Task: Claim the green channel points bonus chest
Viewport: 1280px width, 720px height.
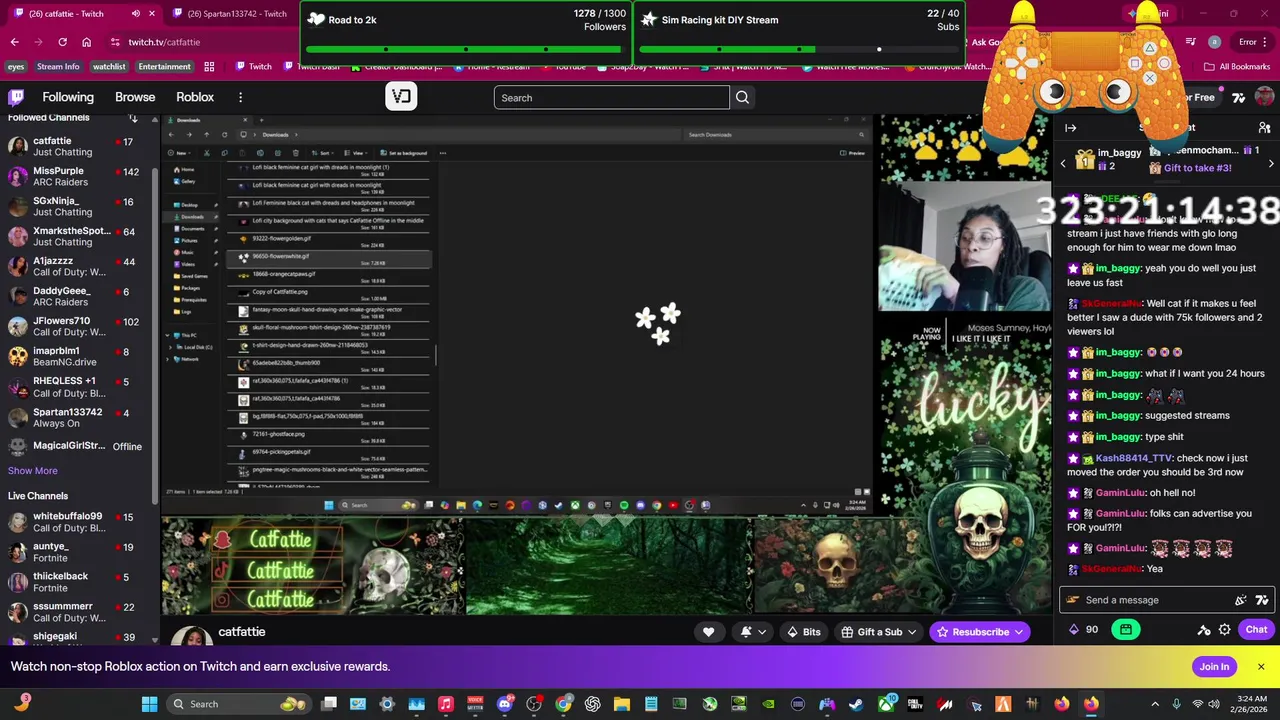Action: [1126, 630]
